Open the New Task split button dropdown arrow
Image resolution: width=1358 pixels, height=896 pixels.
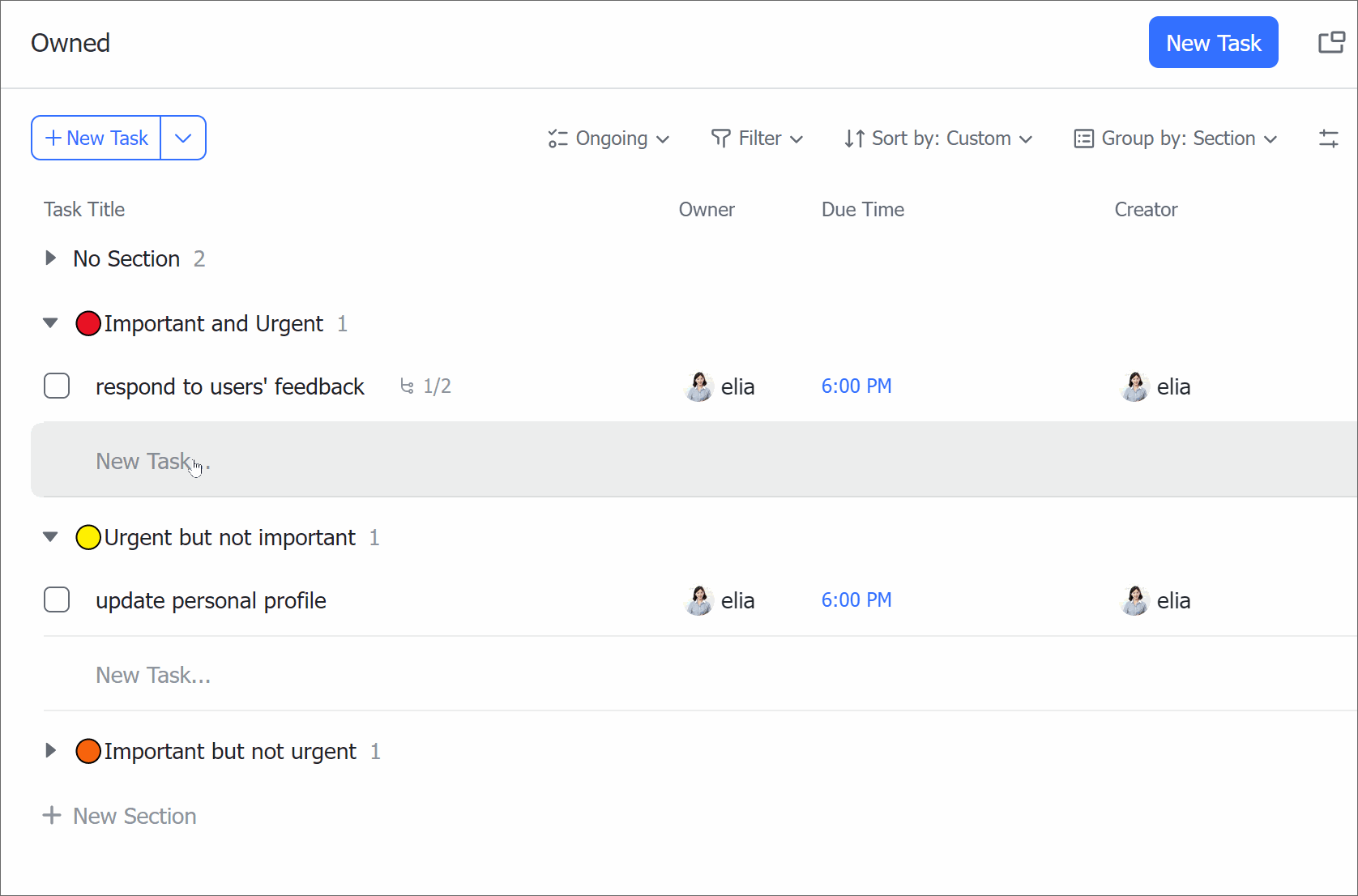pyautogui.click(x=182, y=138)
